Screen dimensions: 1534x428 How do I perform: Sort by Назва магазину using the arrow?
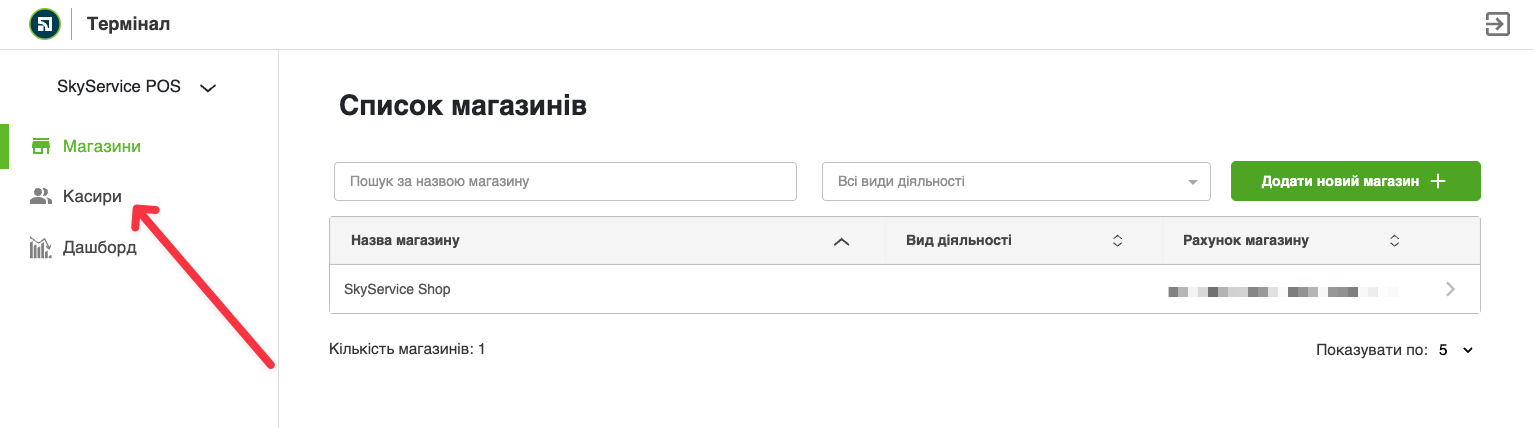841,241
